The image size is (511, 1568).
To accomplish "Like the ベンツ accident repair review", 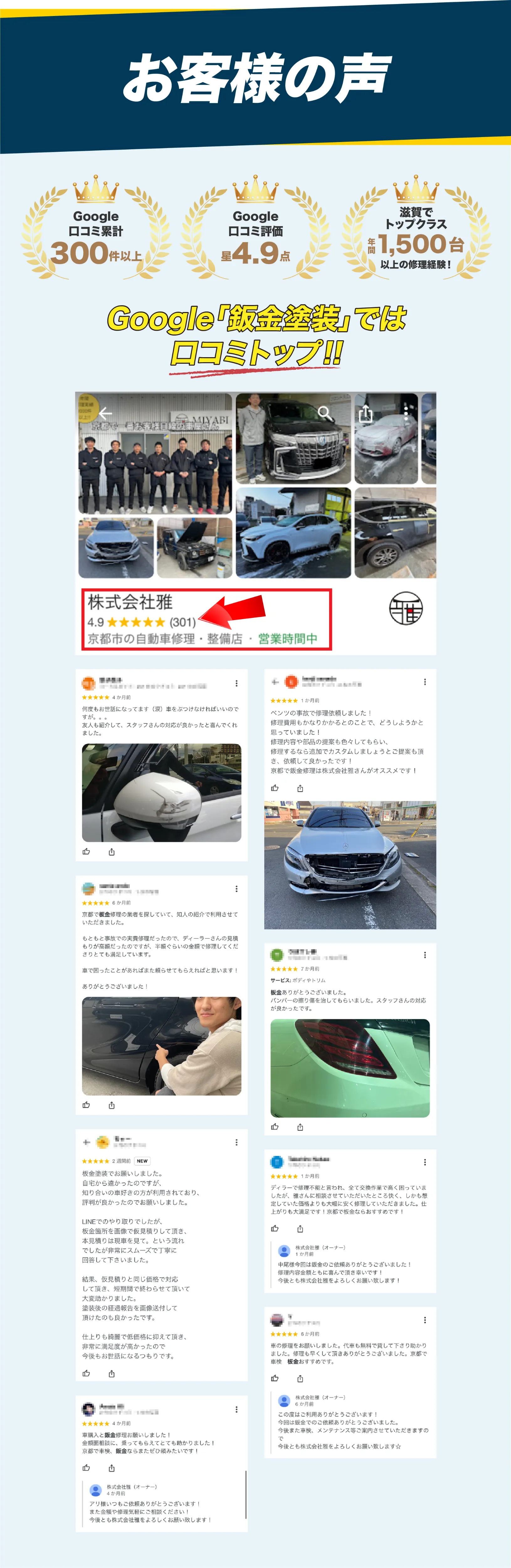I will click(275, 788).
